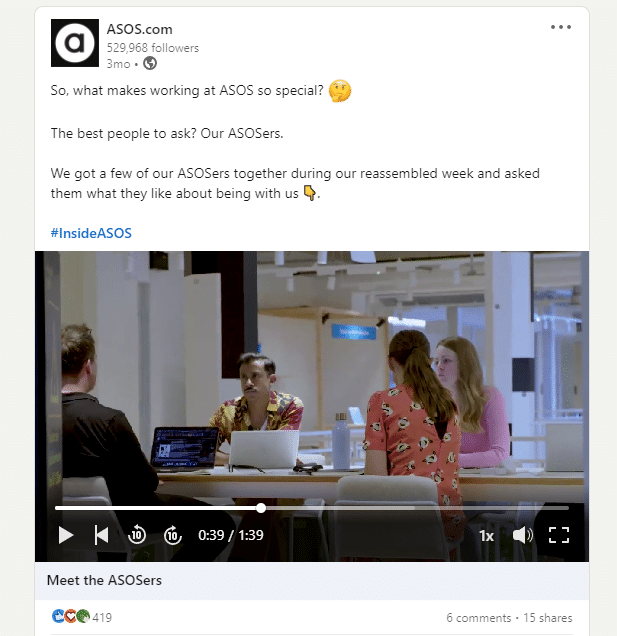Click the reaction emoji icons cluster
Viewport: 617px width, 636px height.
pos(71,616)
